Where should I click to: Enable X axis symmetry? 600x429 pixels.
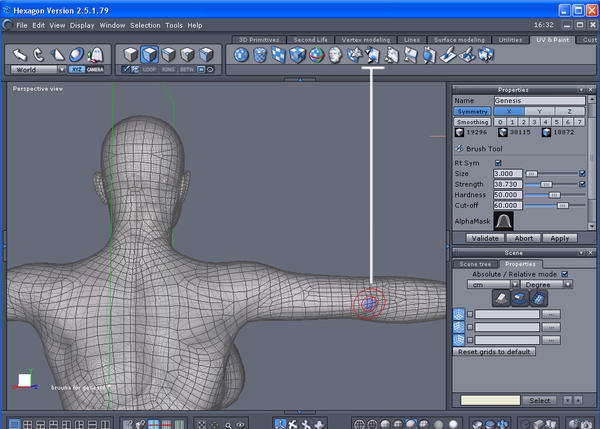[x=507, y=111]
